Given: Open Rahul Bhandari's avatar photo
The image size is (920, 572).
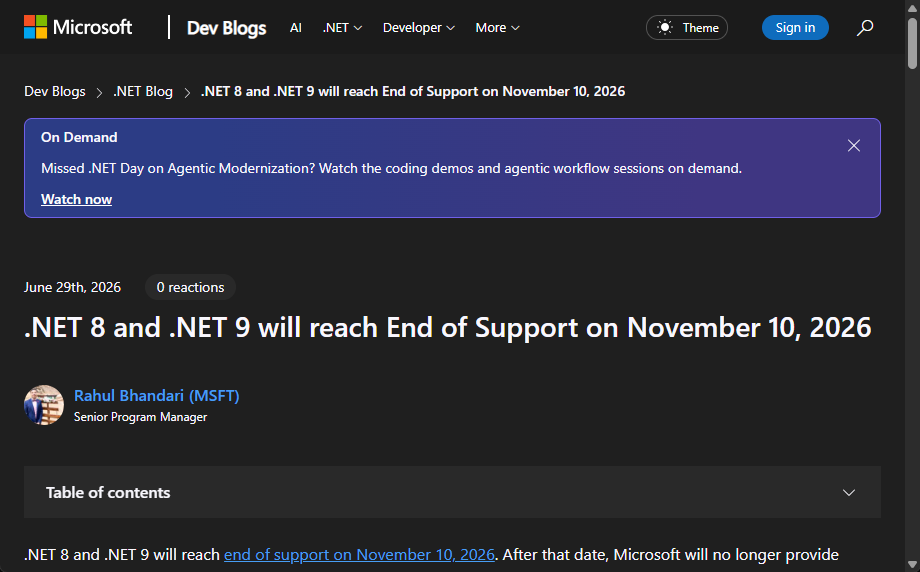Looking at the screenshot, I should [x=44, y=405].
